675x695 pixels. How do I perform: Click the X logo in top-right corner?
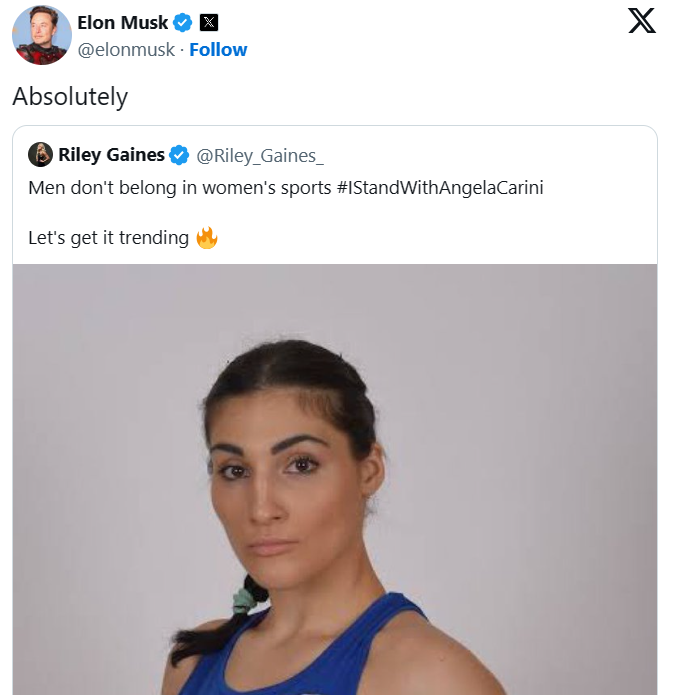click(x=642, y=20)
